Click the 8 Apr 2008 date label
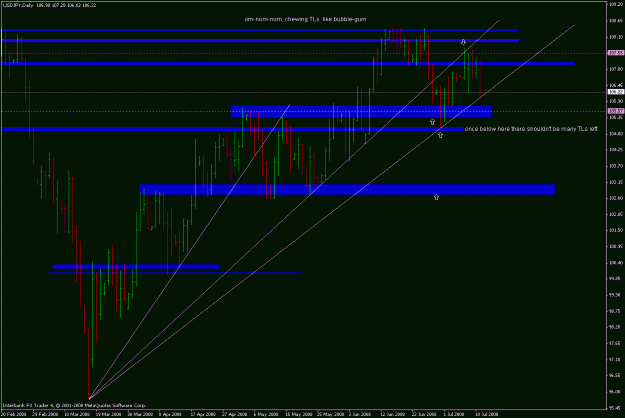The width and height of the screenshot is (625, 418). click(171, 414)
